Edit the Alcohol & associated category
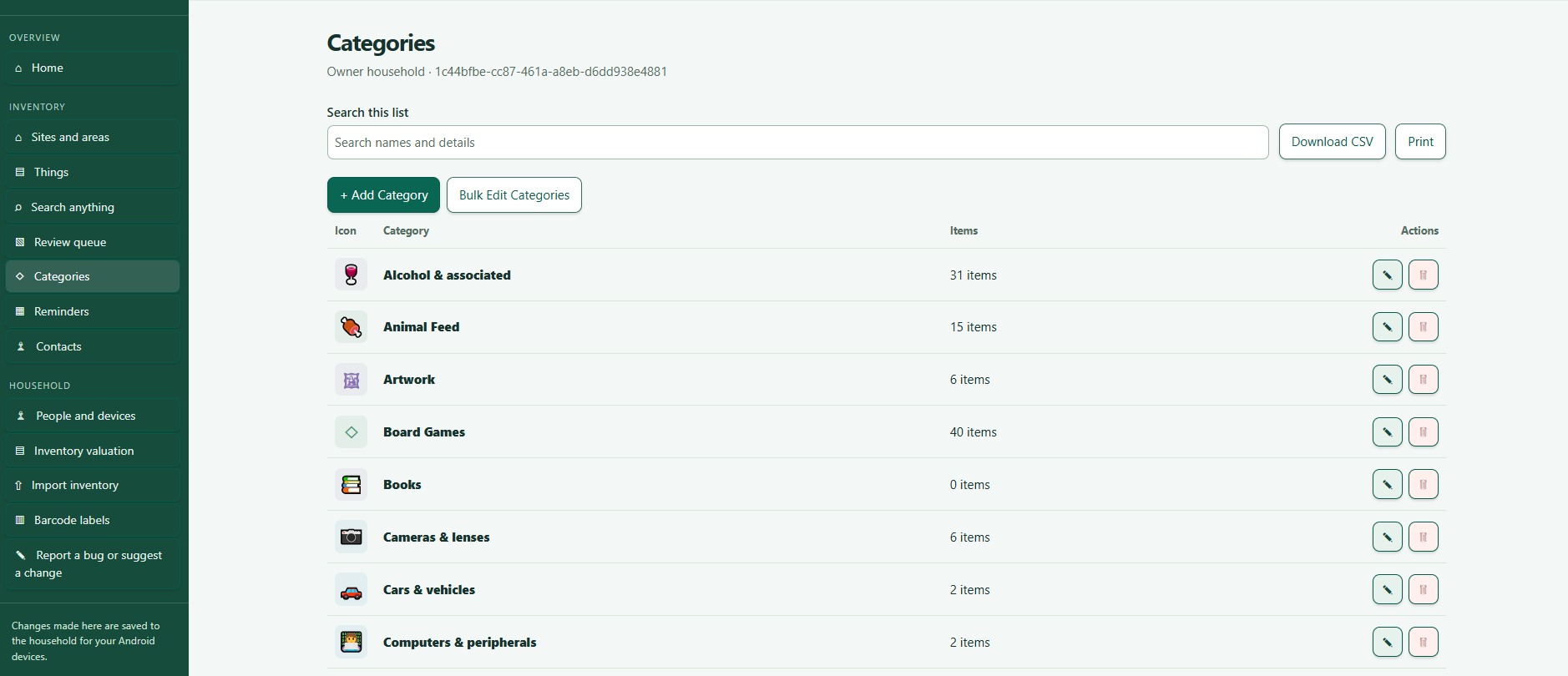 tap(1387, 275)
